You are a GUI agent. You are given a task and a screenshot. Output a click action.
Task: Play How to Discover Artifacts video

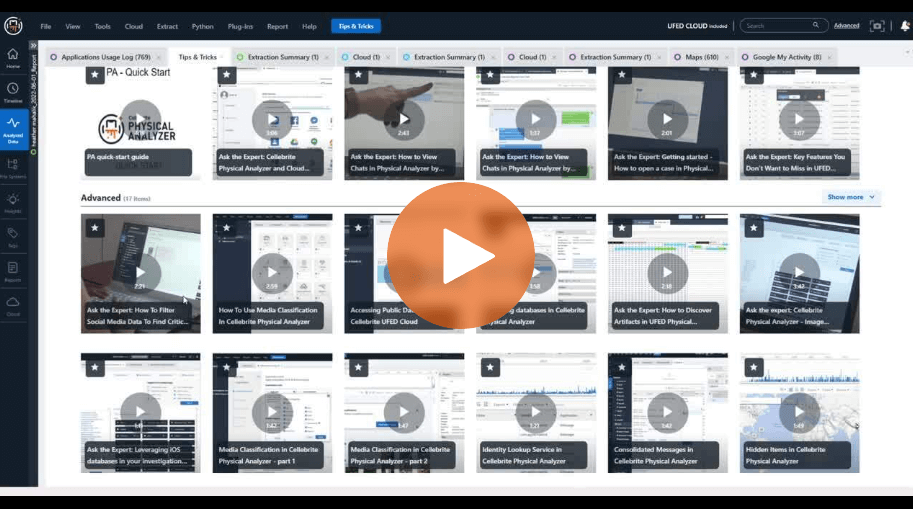click(x=667, y=273)
